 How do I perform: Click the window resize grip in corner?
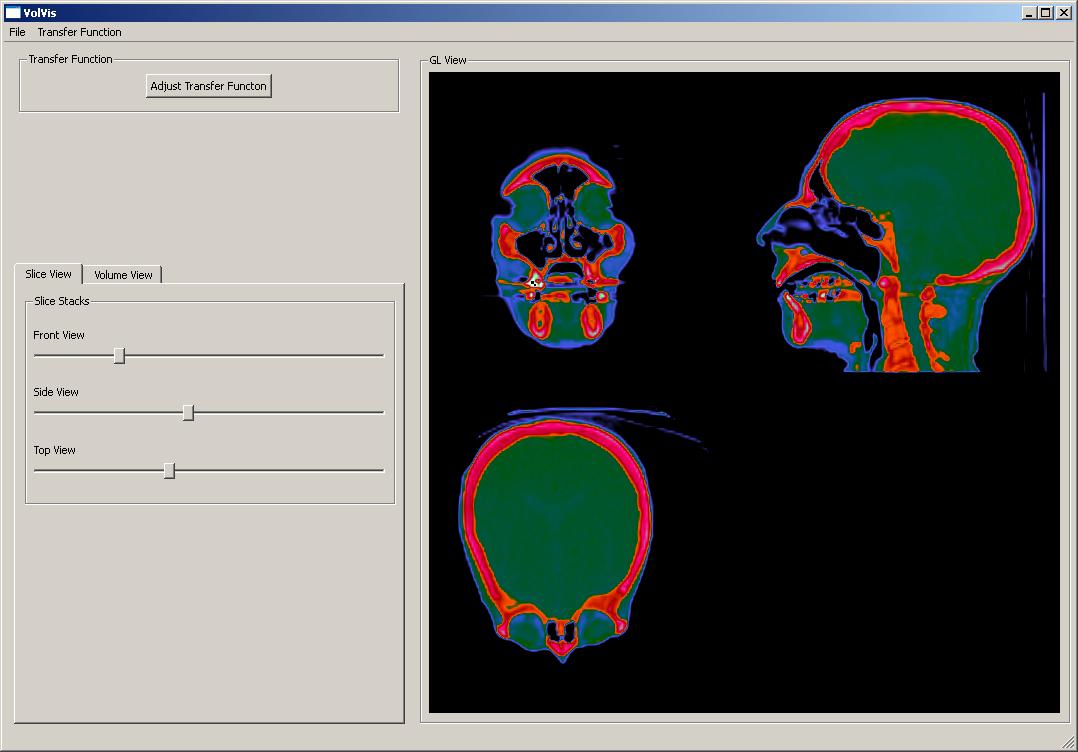pyautogui.click(x=1068, y=742)
